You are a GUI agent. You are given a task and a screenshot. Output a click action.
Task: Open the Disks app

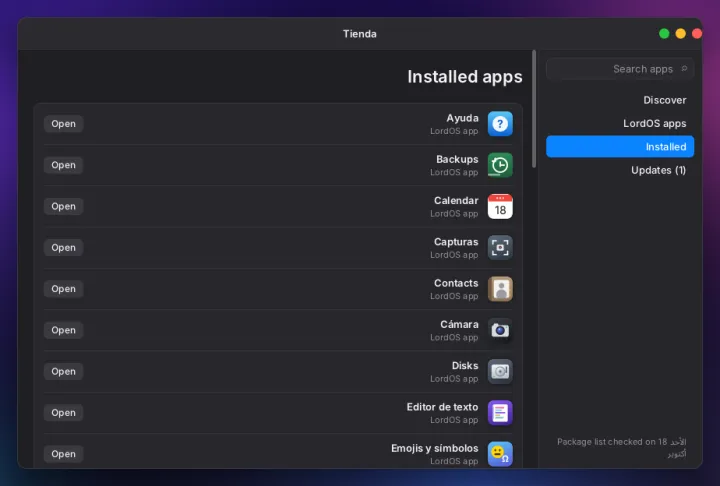point(63,372)
